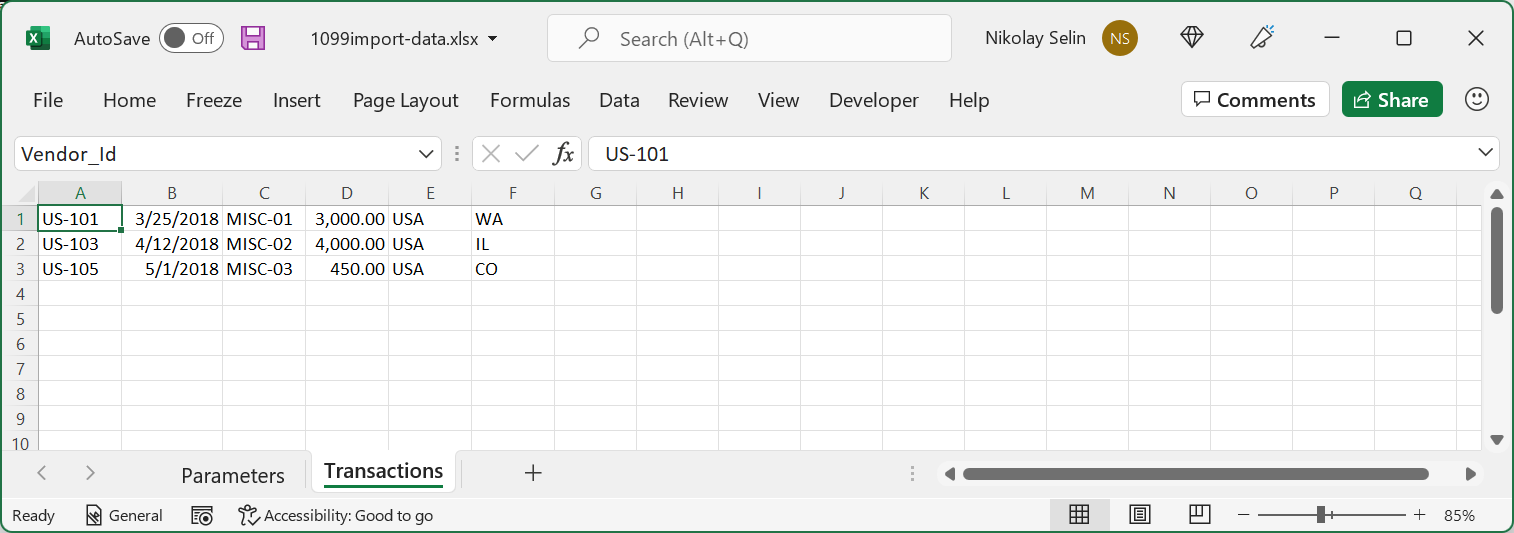The image size is (1514, 533).
Task: Click the green Share button
Action: (1391, 100)
